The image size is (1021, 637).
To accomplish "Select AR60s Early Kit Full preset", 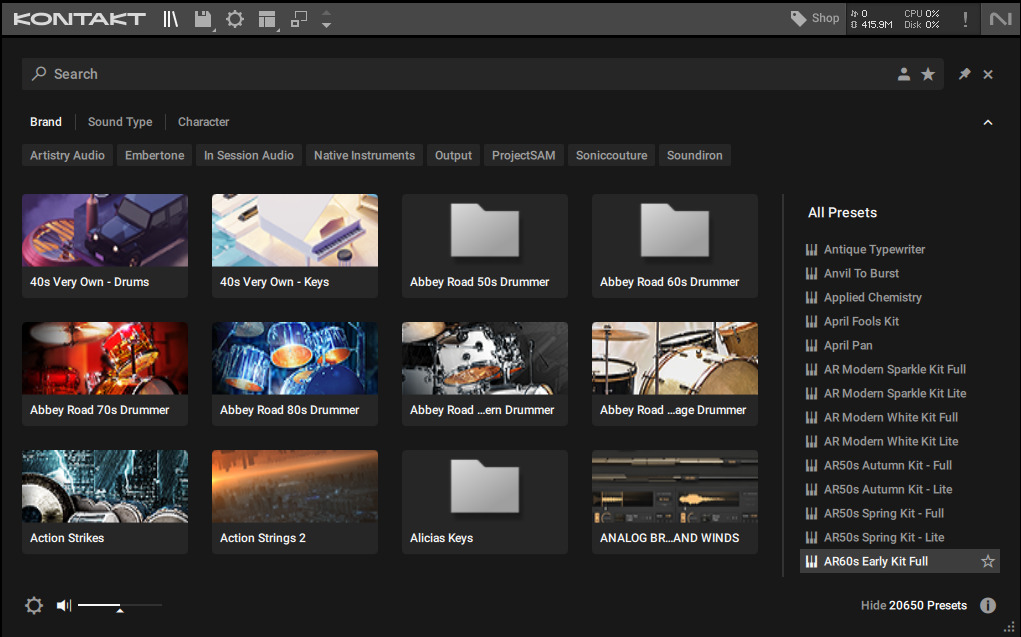I will pos(900,561).
